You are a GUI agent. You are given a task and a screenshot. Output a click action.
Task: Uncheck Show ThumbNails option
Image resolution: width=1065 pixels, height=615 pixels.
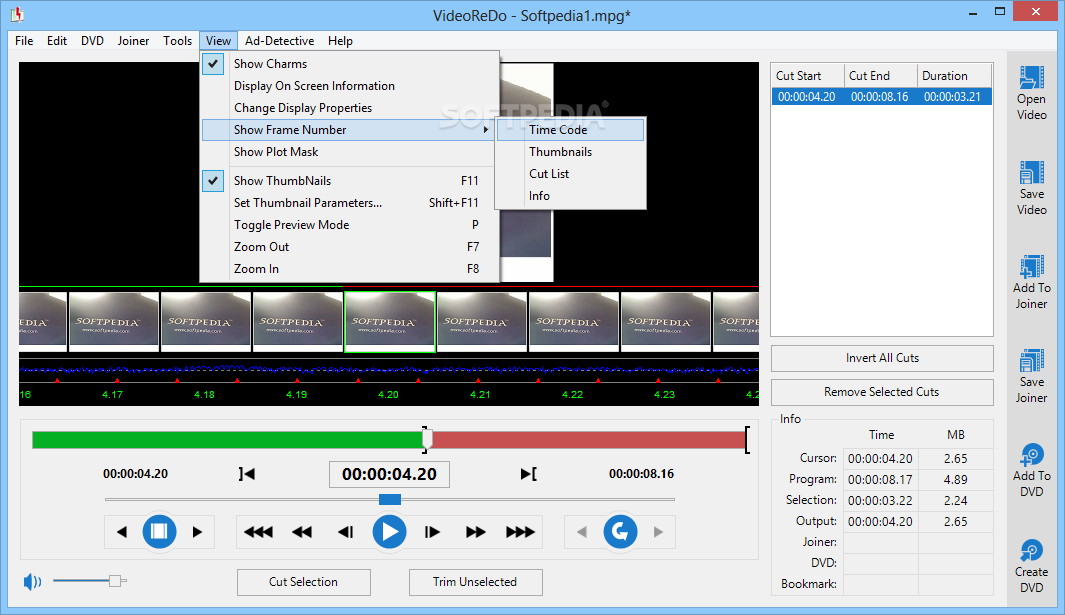[x=213, y=181]
